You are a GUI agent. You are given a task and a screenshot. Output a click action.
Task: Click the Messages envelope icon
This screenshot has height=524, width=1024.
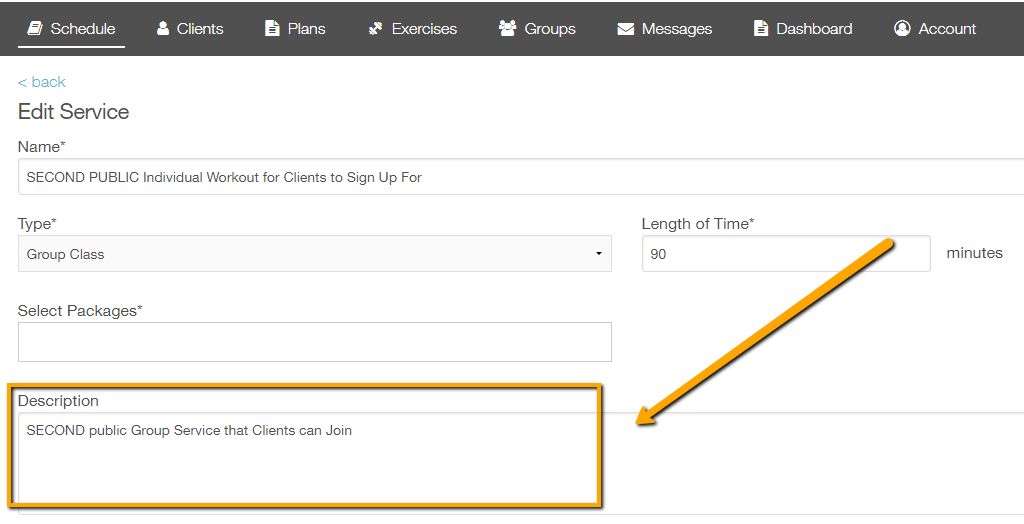point(626,29)
